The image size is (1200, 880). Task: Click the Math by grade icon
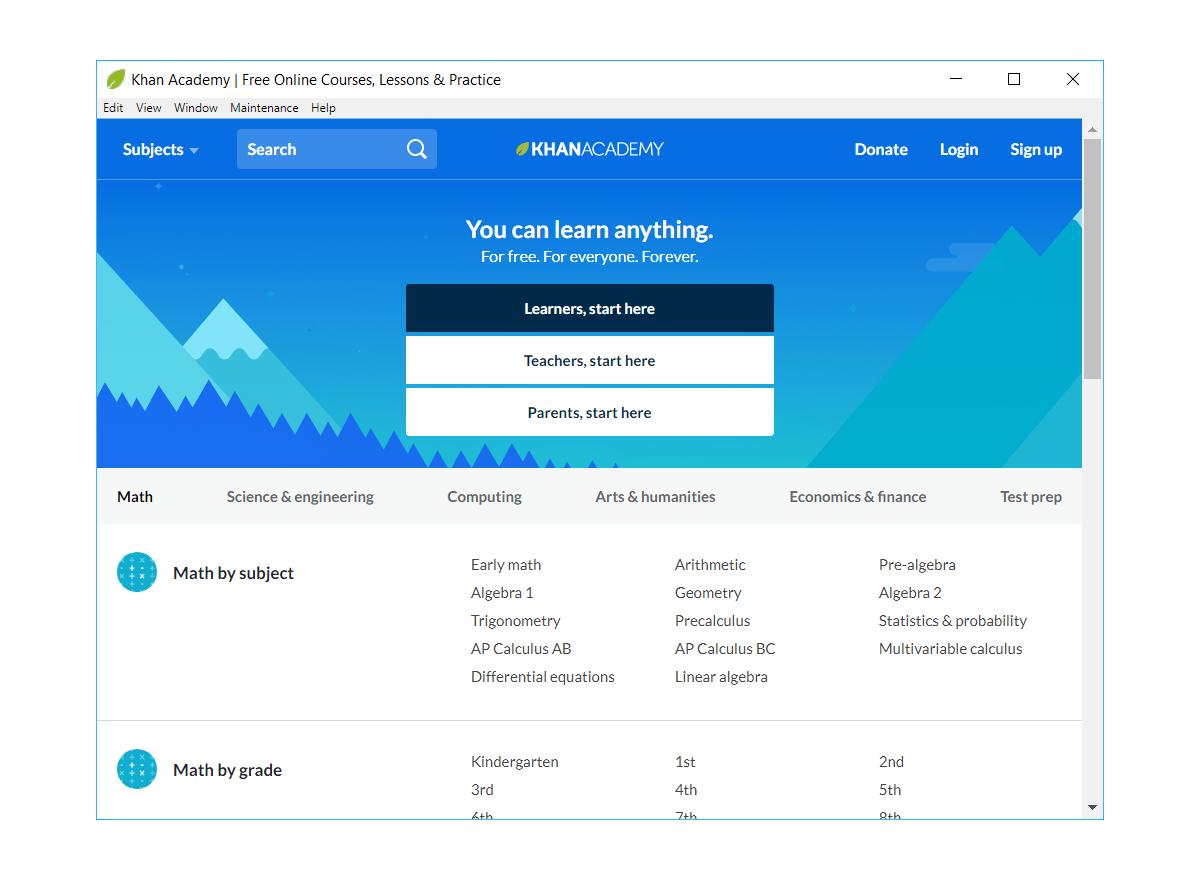pos(137,769)
